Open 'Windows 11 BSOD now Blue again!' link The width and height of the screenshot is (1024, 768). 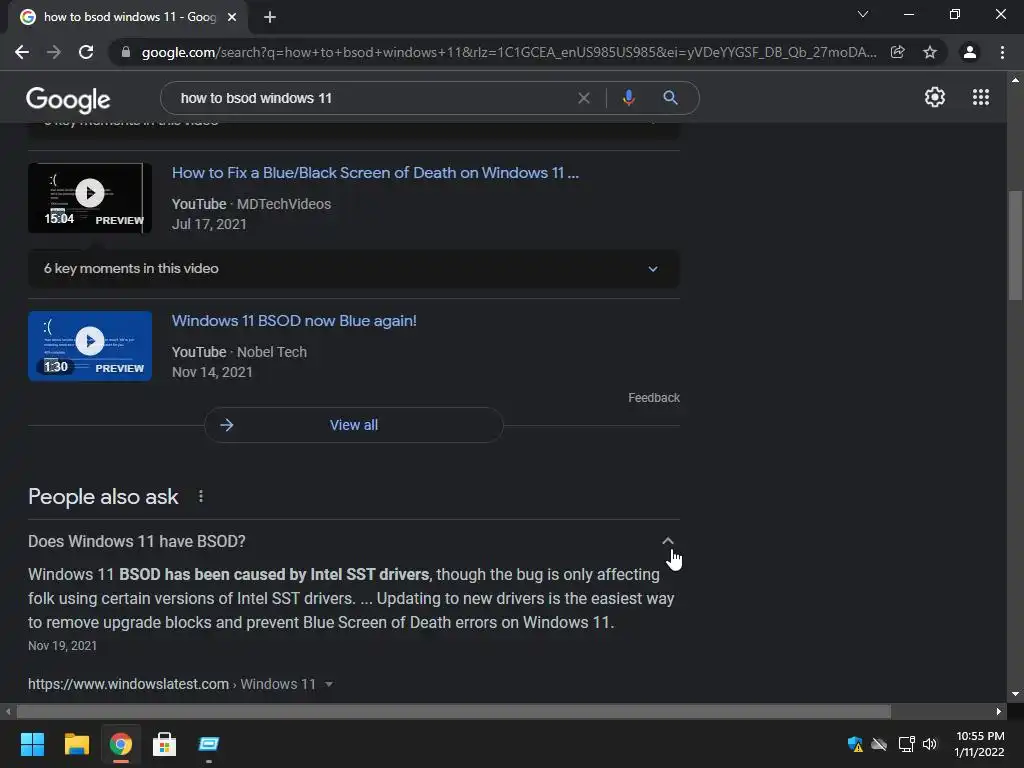[x=294, y=321]
